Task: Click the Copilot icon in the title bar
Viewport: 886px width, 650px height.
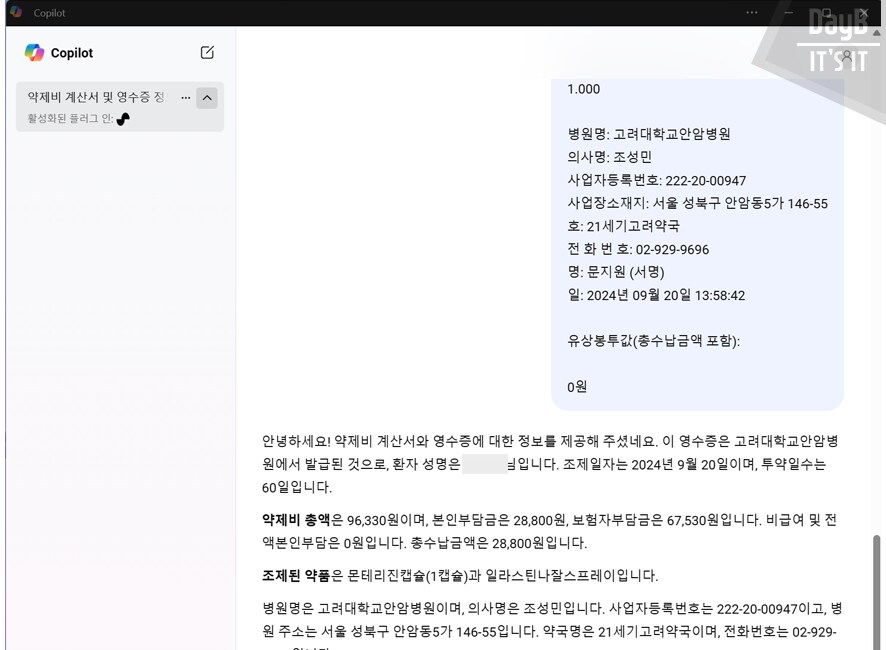Action: pyautogui.click(x=14, y=12)
